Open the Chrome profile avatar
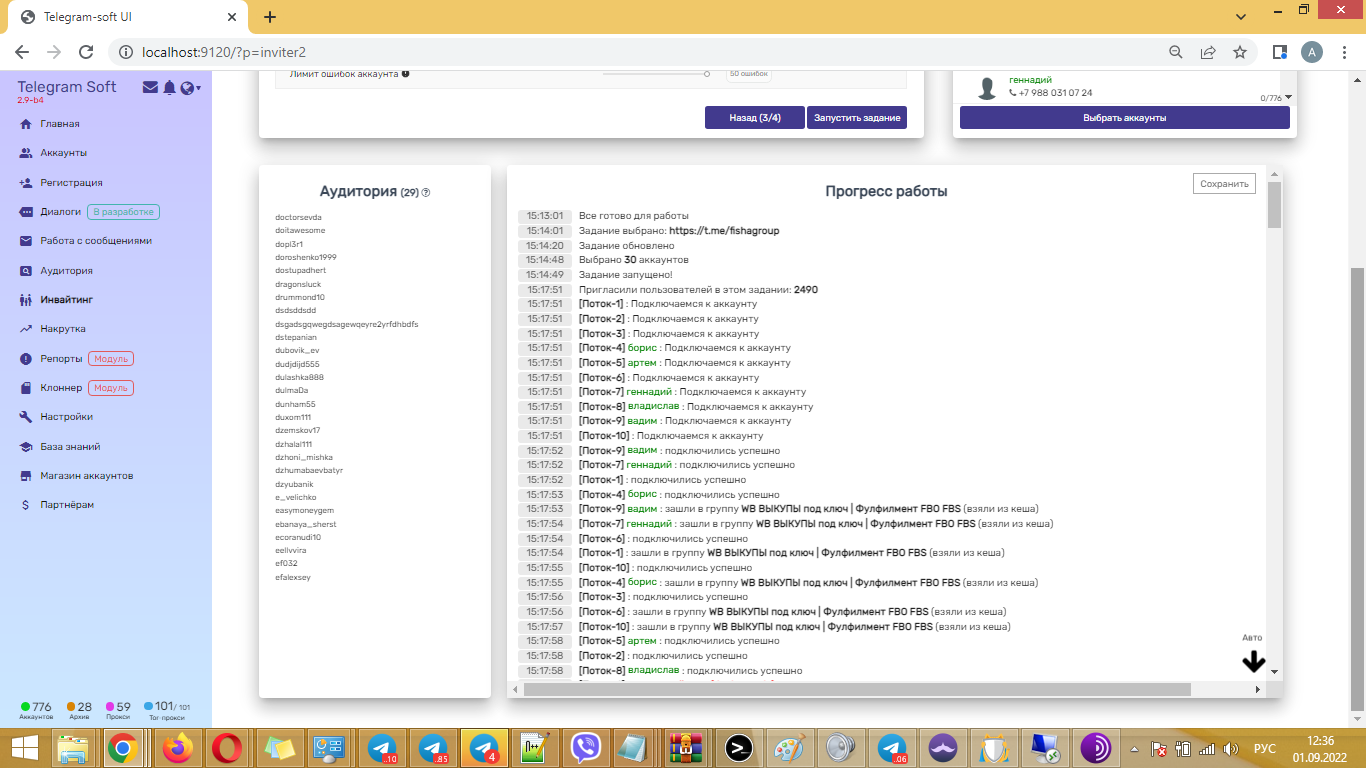Viewport: 1366px width, 768px height. (1312, 52)
